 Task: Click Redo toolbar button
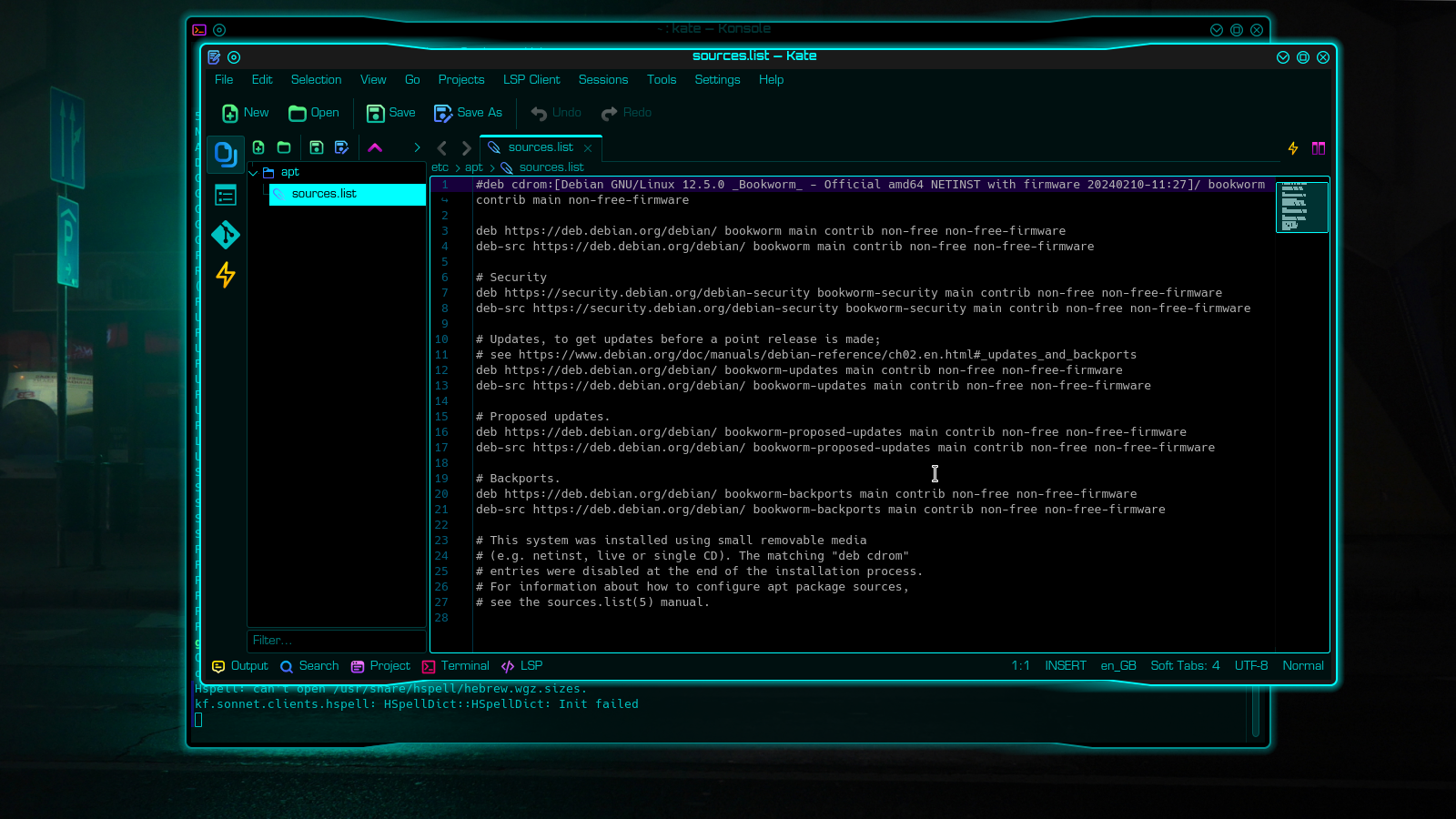coord(627,113)
